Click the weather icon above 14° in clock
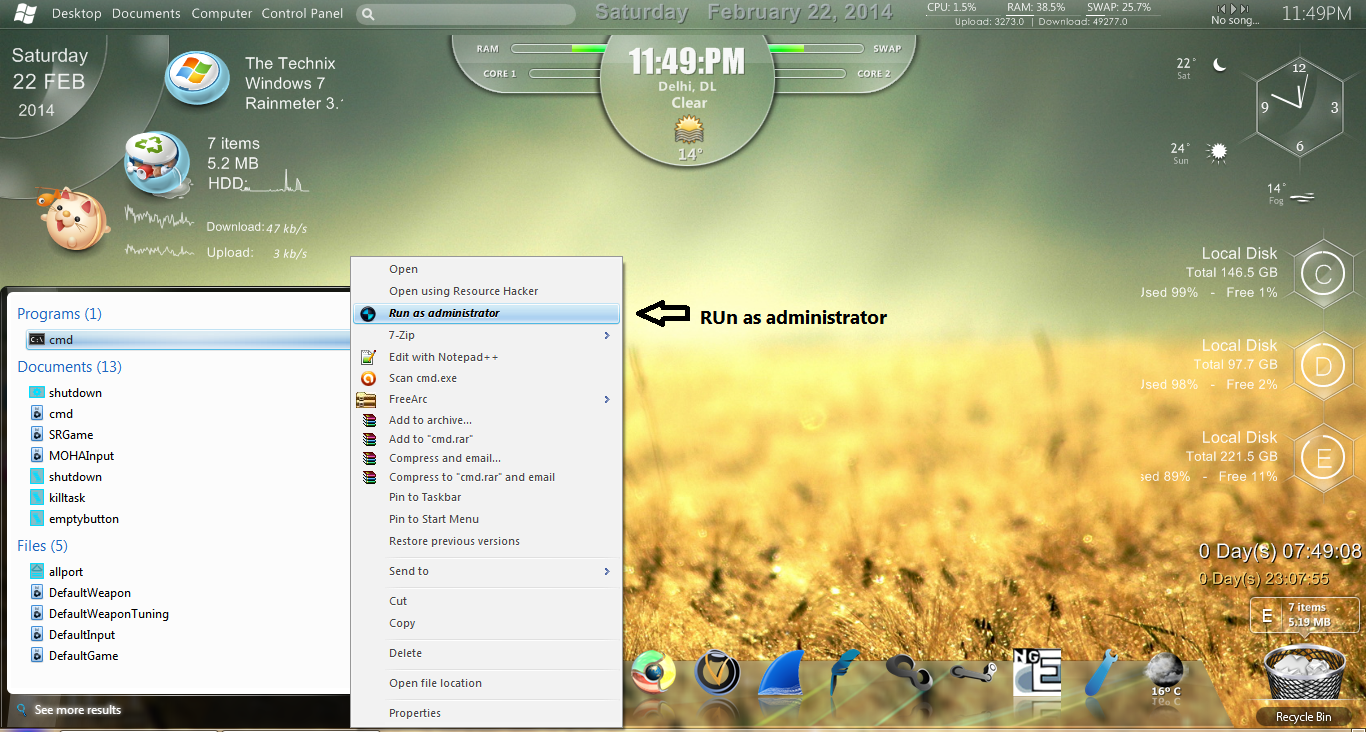Screen dimensions: 1366x732 pos(689,130)
